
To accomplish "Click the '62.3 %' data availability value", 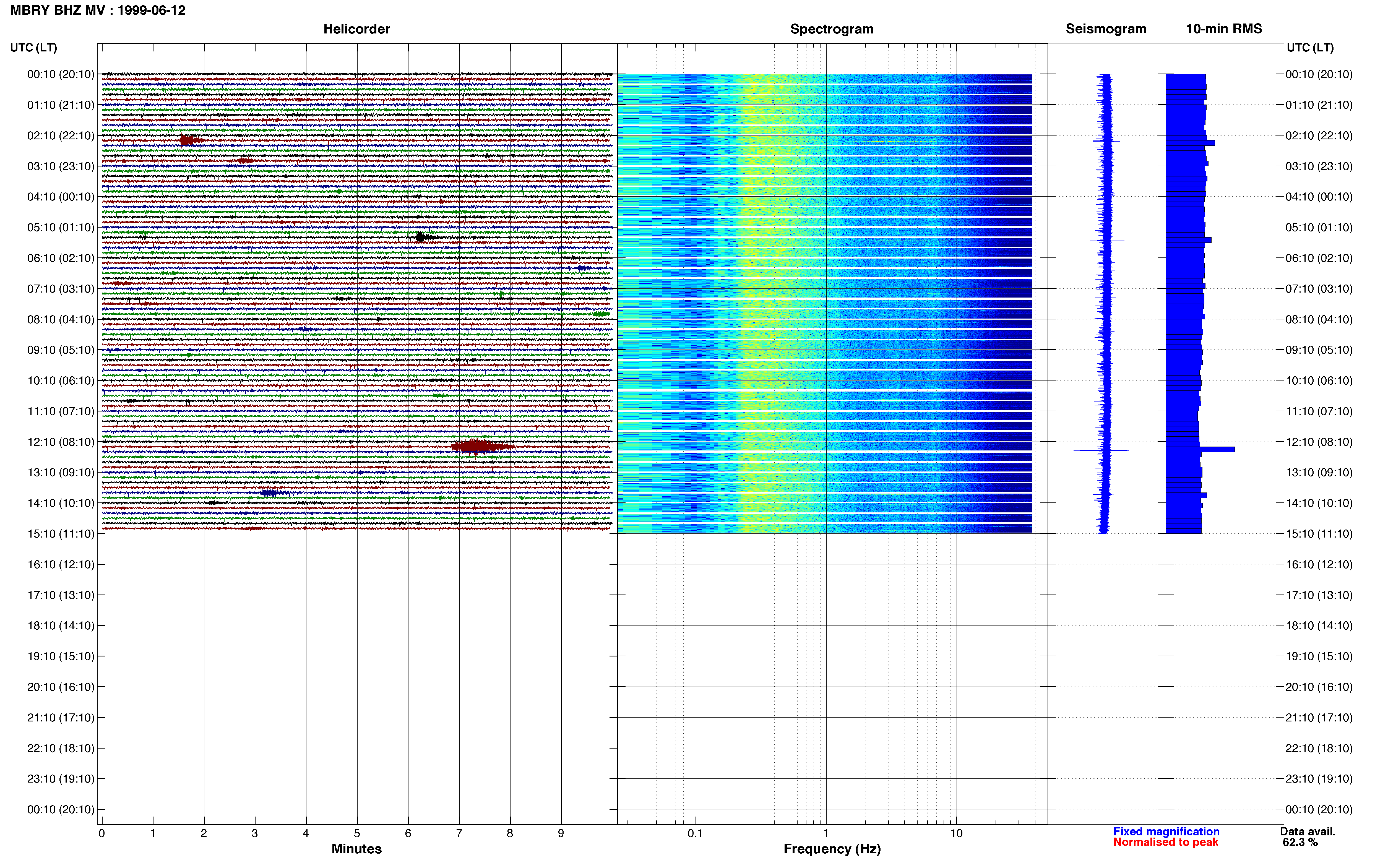I will [1300, 842].
